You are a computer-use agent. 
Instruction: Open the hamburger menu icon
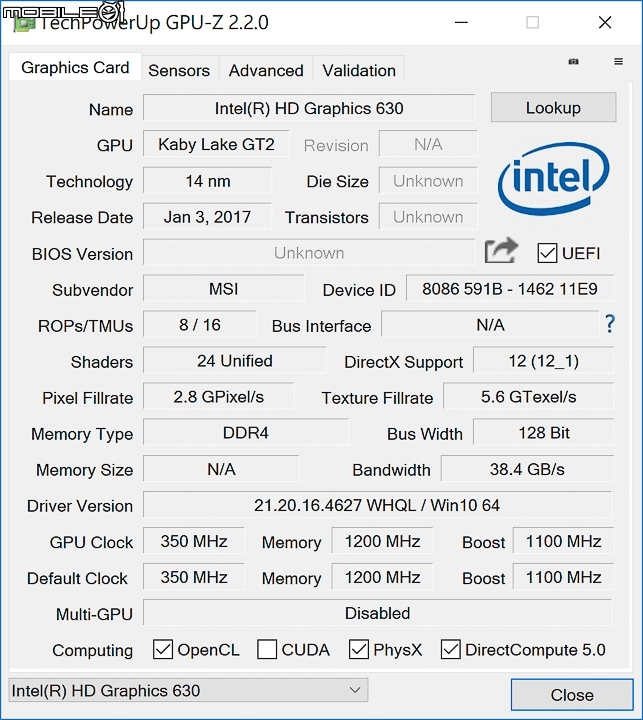coord(619,62)
